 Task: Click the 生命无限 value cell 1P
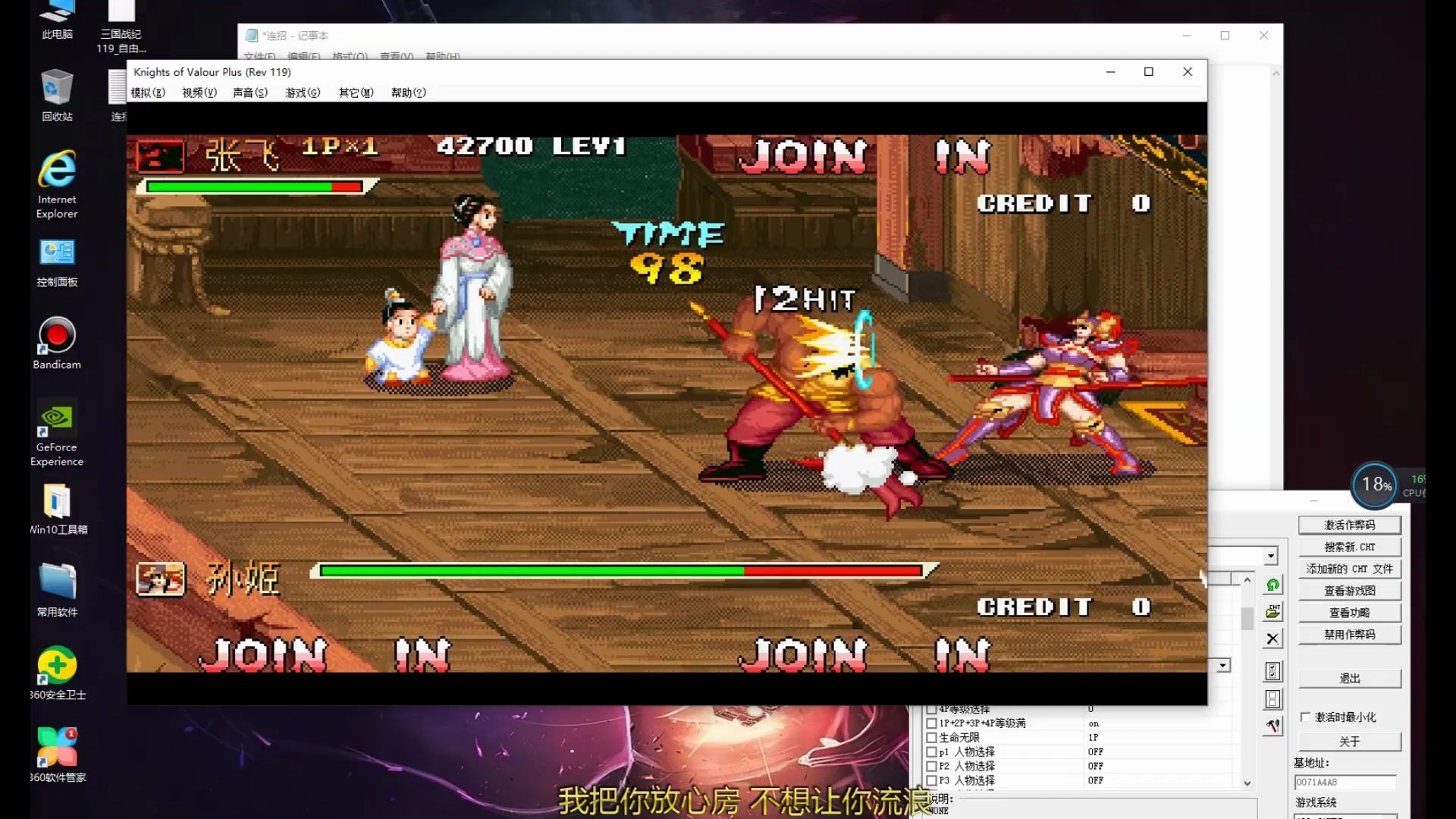1093,738
